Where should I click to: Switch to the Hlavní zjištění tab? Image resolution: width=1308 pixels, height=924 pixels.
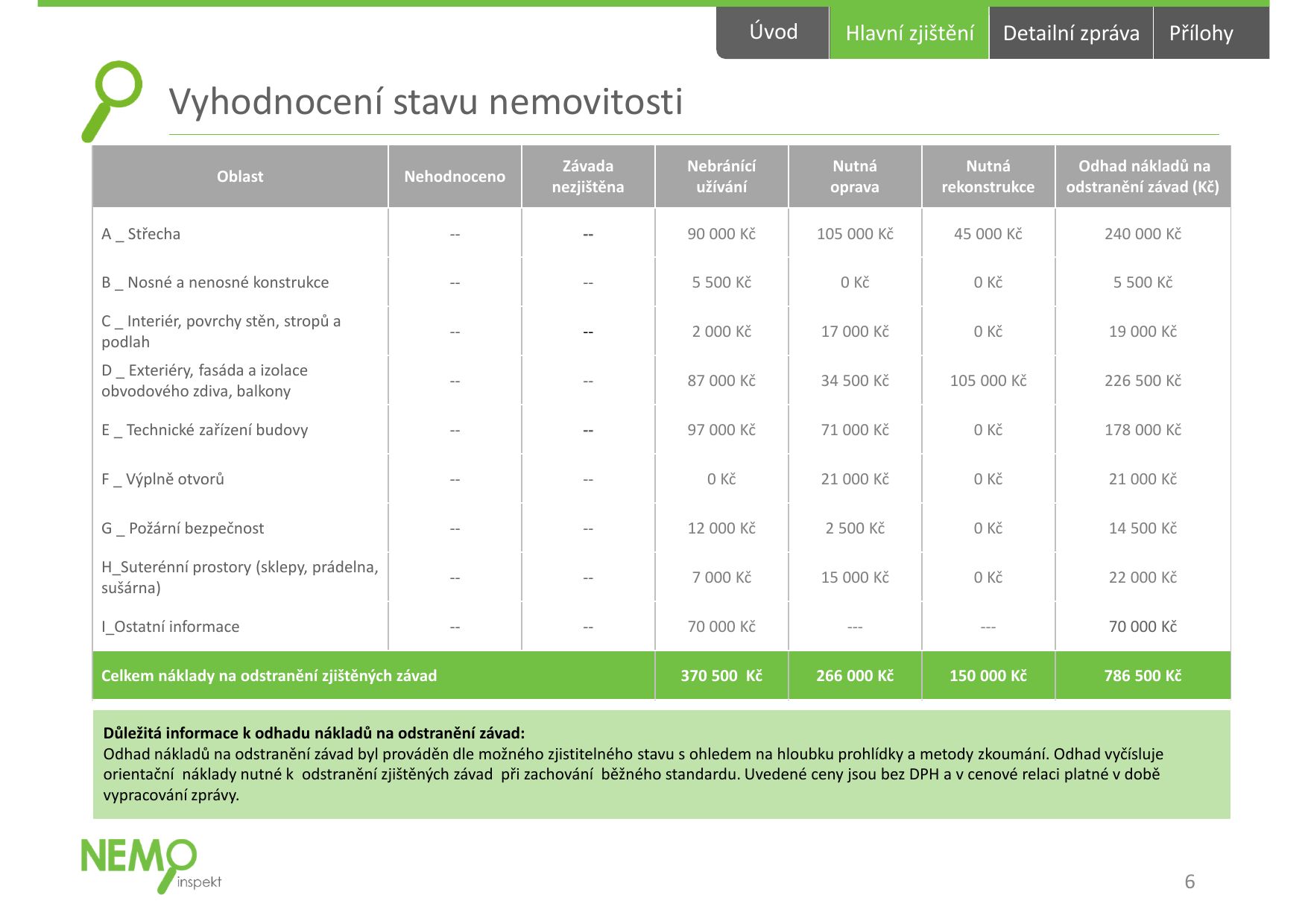(x=909, y=33)
